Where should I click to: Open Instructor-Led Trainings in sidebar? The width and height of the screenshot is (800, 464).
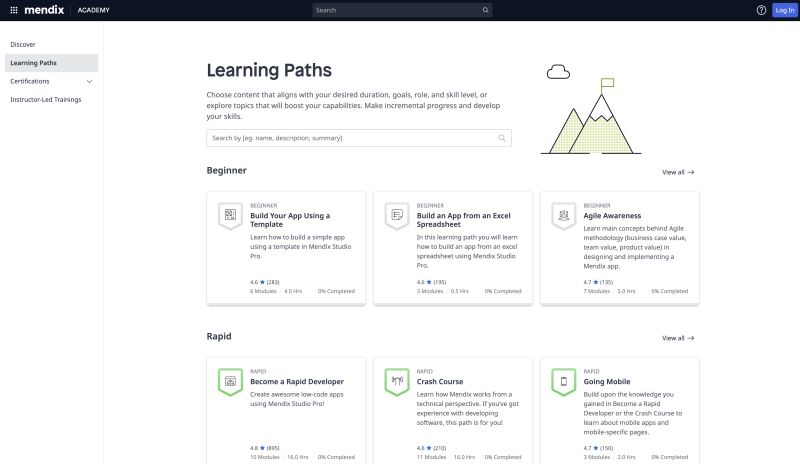46,100
